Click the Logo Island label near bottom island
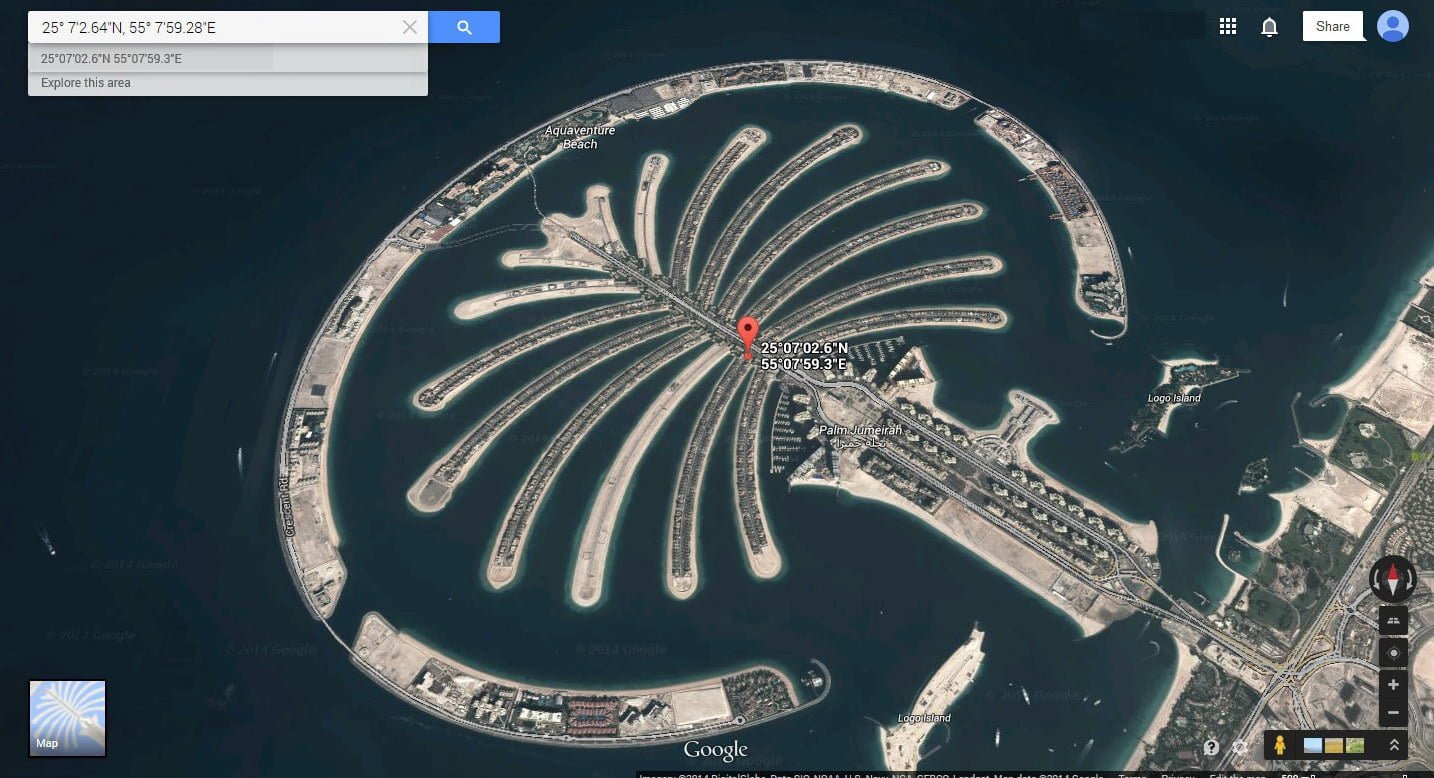The width and height of the screenshot is (1434, 778). tap(924, 718)
